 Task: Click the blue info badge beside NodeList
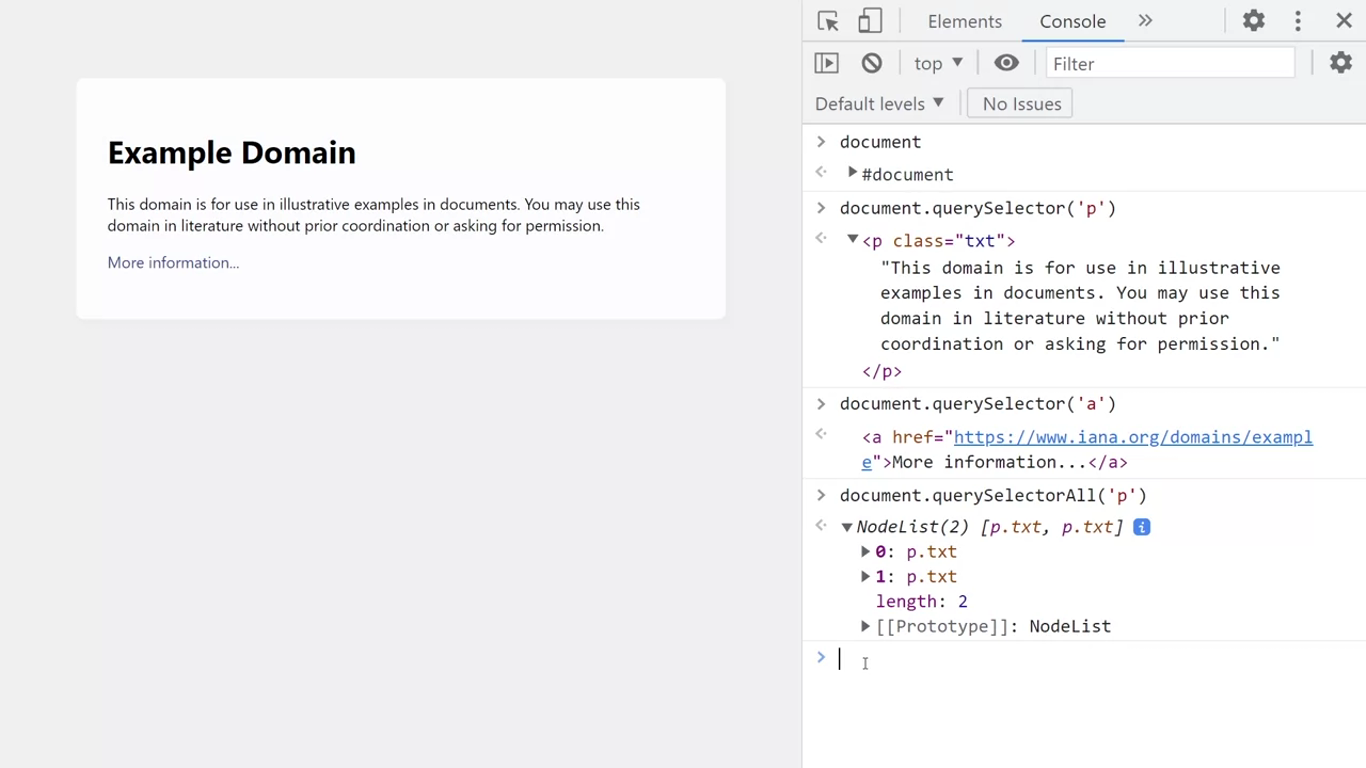pos(1141,527)
